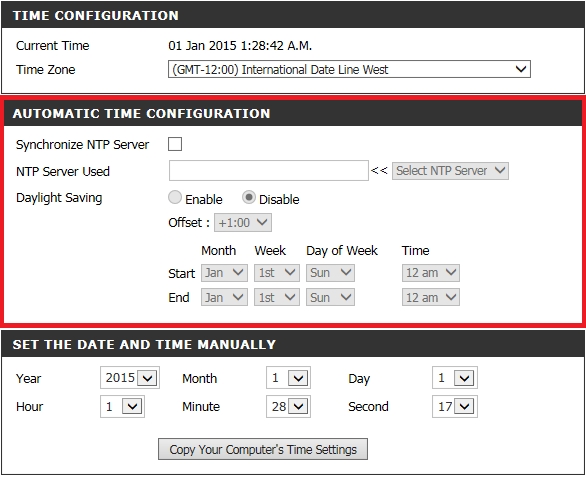586x477 pixels.
Task: Open the Start Month dropdown
Action: [x=224, y=273]
